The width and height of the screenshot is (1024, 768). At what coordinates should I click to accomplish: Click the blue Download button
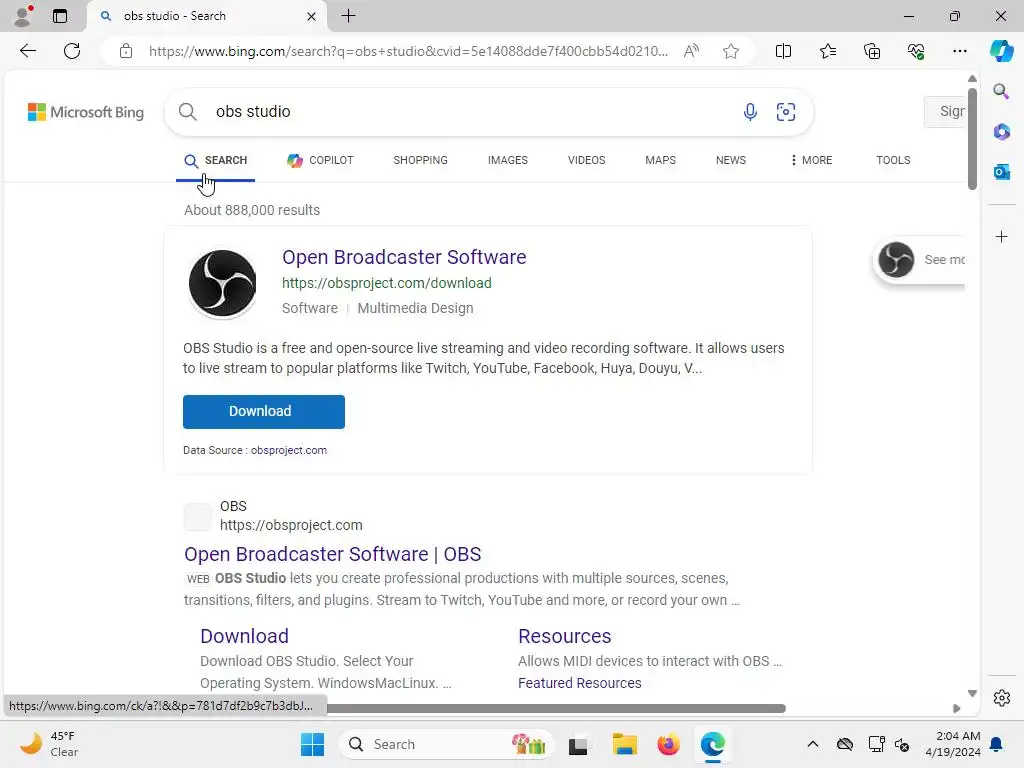(x=264, y=411)
